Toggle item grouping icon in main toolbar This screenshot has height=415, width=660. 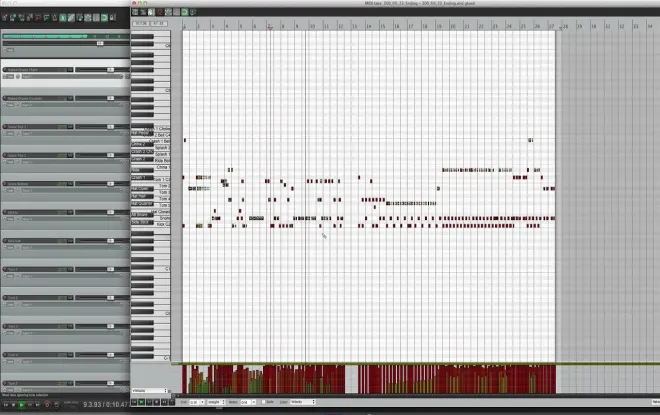(72, 18)
